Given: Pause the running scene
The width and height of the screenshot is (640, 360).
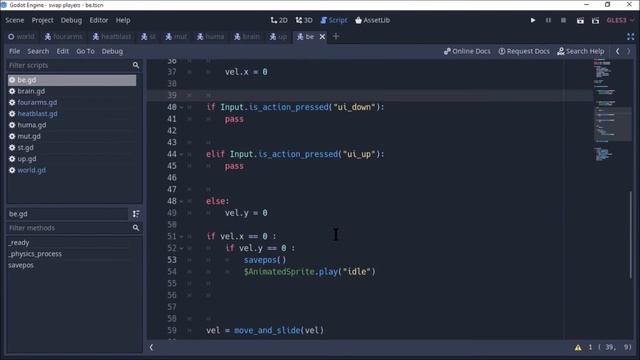Looking at the screenshot, I should click(x=549, y=20).
